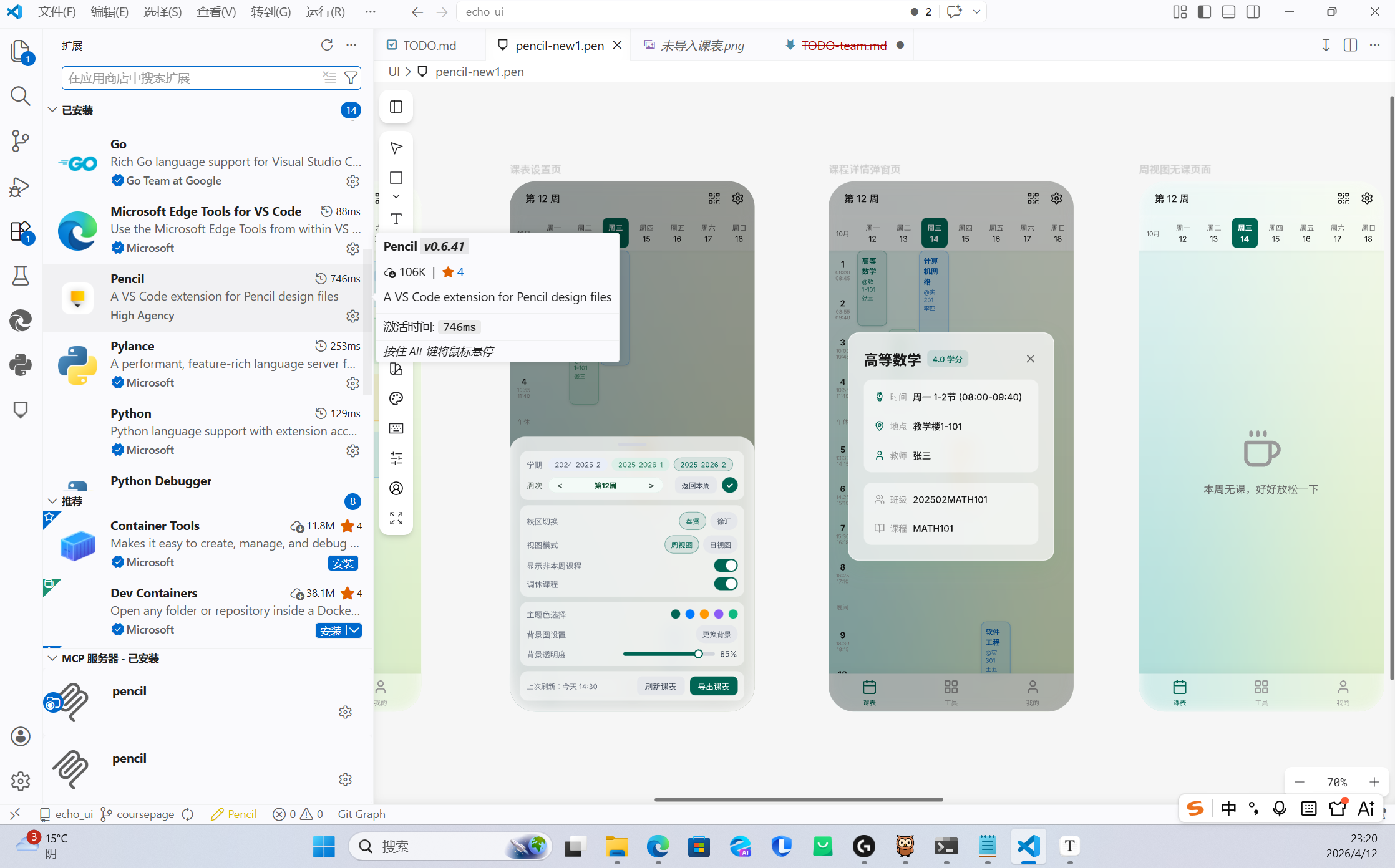Install the Container Tools extension
The height and width of the screenshot is (868, 1395).
[x=343, y=563]
